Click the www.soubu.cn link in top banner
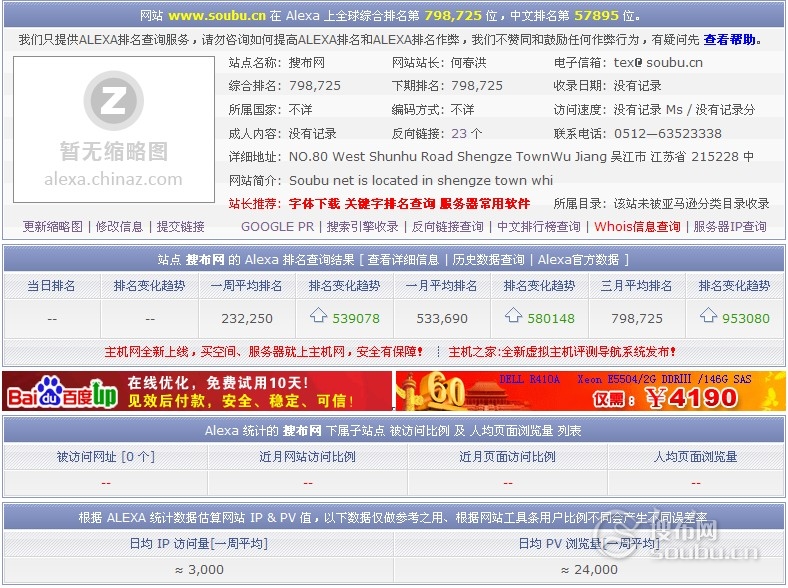The width and height of the screenshot is (788, 588). [x=217, y=16]
